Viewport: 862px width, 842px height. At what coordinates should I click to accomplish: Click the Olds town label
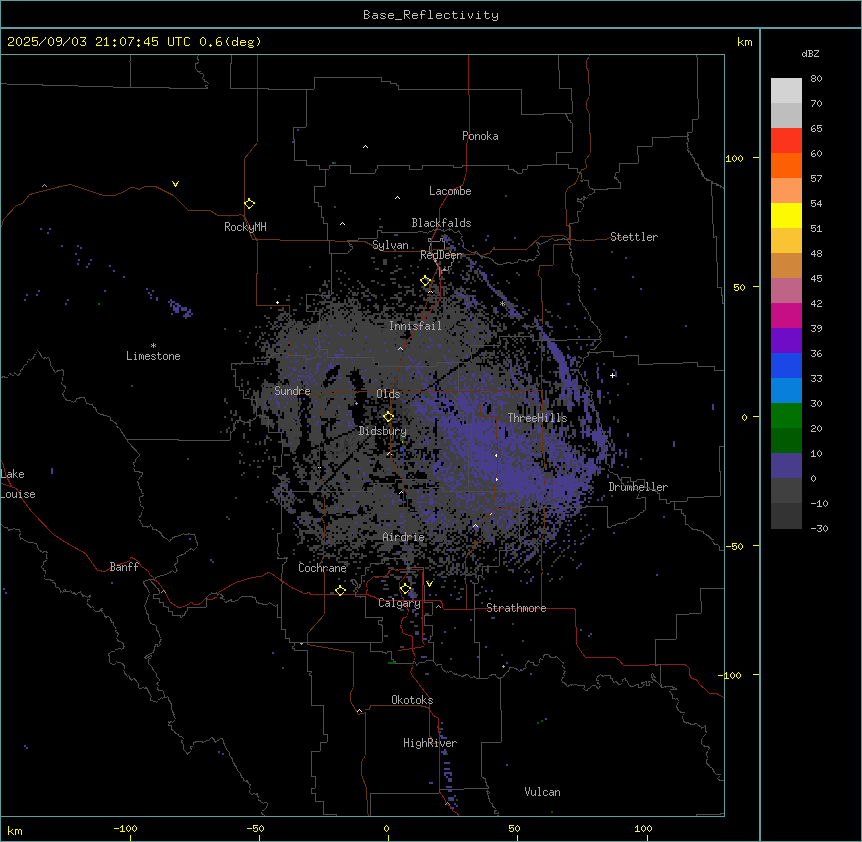pos(388,394)
